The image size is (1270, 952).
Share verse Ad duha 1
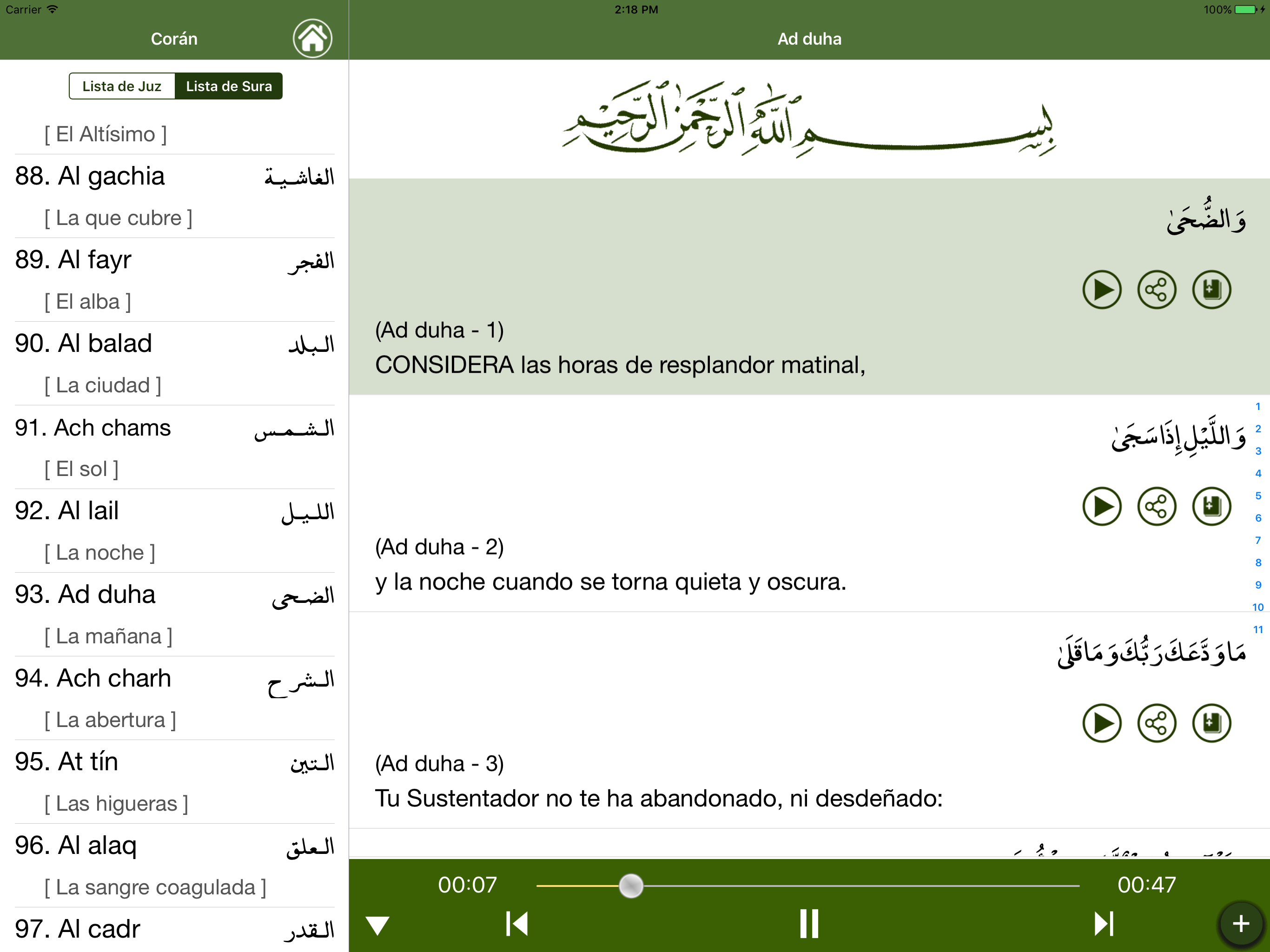[1156, 290]
